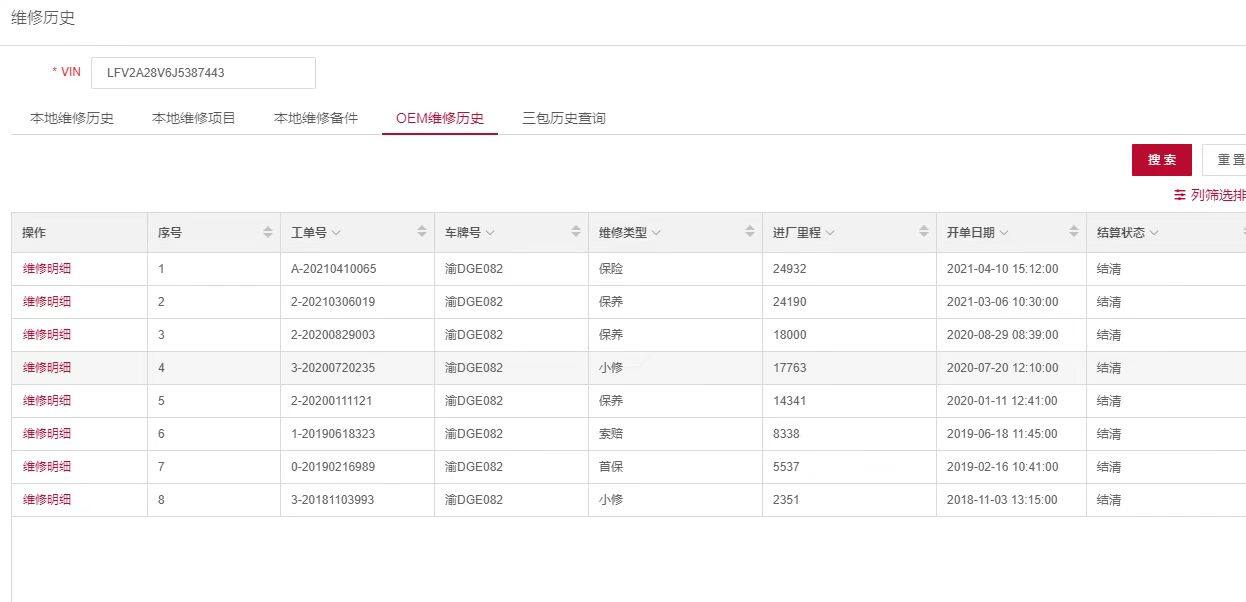1246x602 pixels.
Task: View 维修明细 for the 索赔 row 6
Action: click(47, 433)
